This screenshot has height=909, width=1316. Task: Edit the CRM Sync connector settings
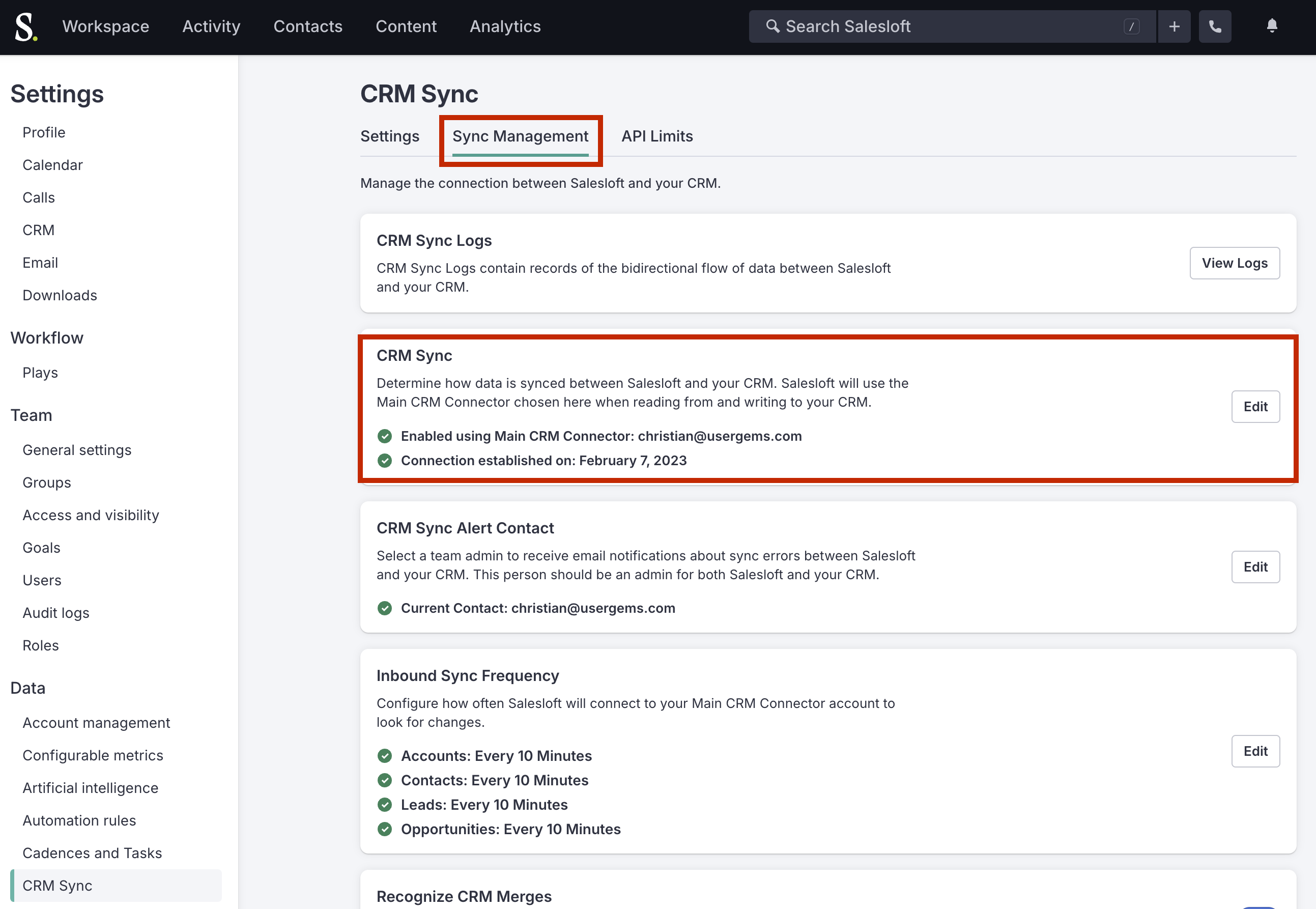tap(1255, 407)
